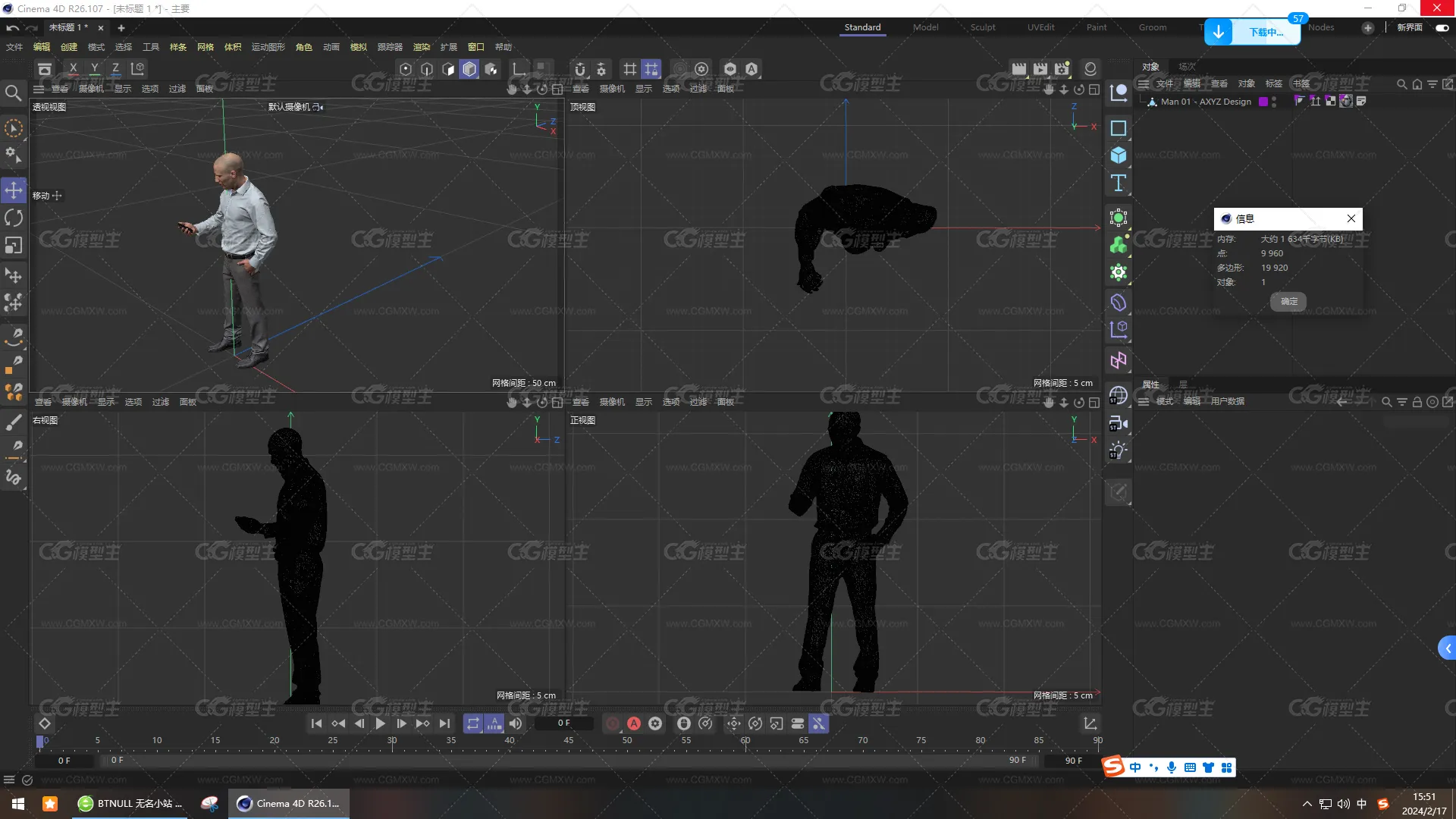Toggle workplane snap highlighted grid icon
1456x819 pixels.
click(x=651, y=69)
